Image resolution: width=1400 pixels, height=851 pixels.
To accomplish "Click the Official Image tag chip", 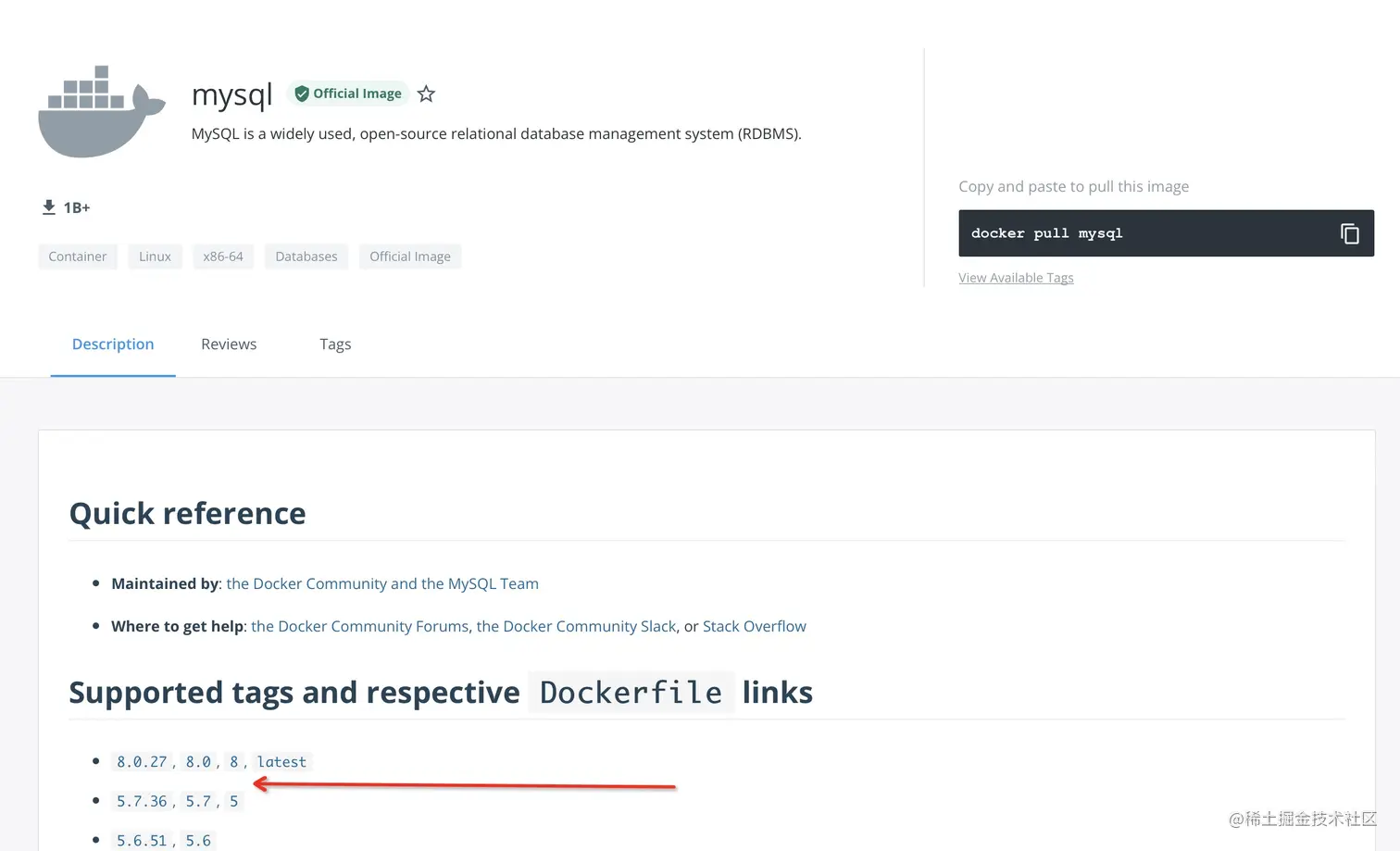I will [410, 257].
